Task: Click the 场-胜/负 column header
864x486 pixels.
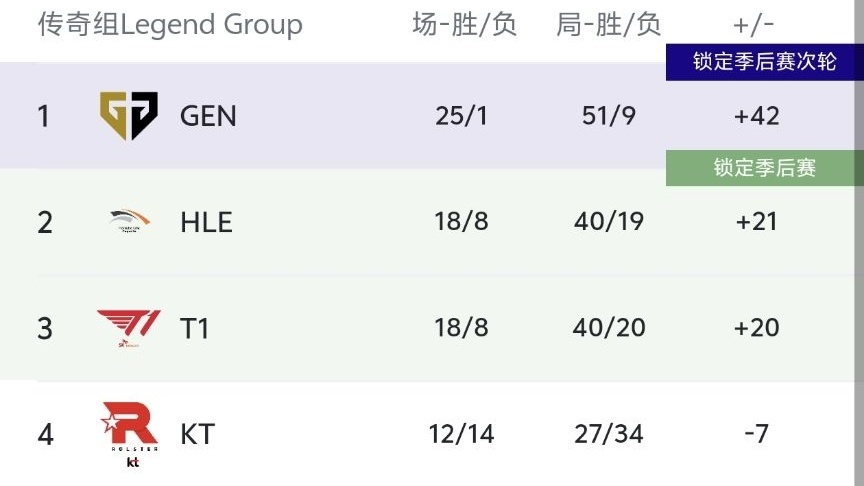Action: point(465,25)
